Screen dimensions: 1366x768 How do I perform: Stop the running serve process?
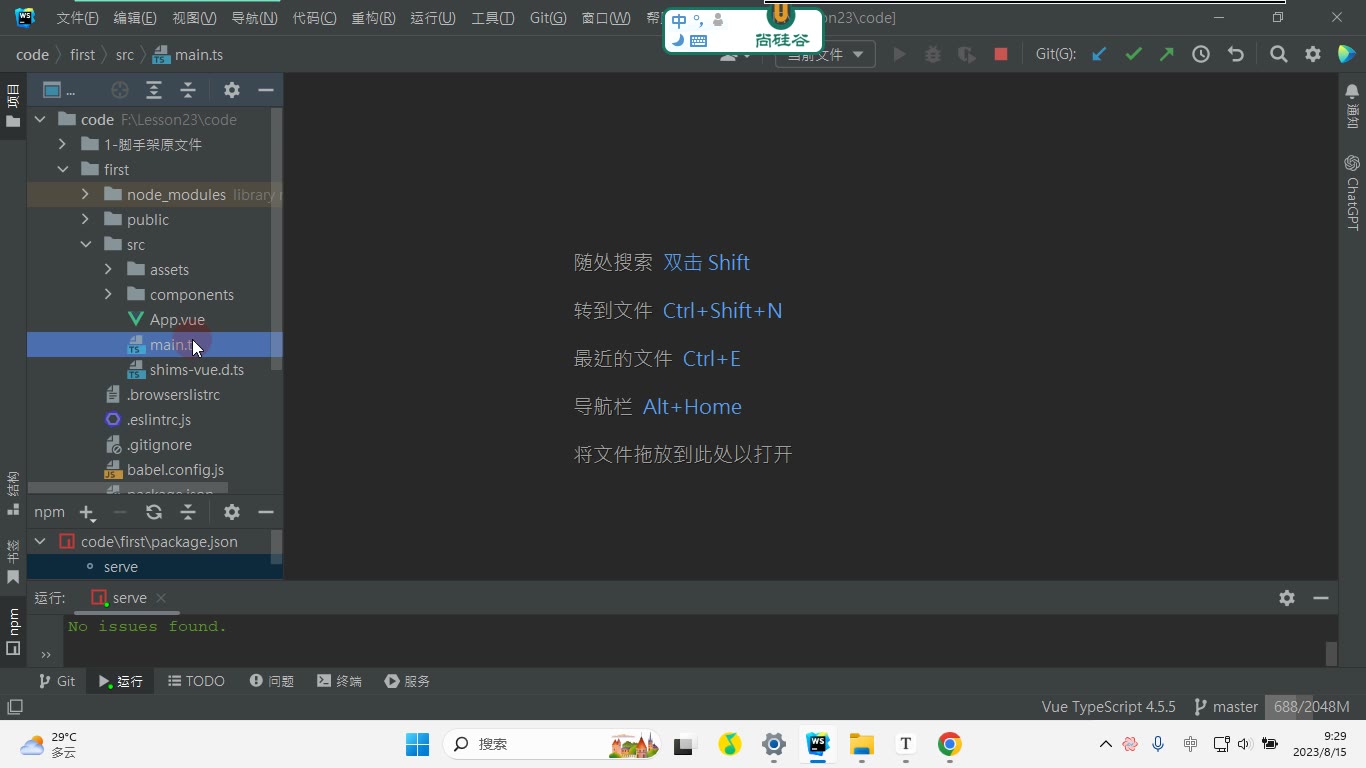click(1000, 55)
